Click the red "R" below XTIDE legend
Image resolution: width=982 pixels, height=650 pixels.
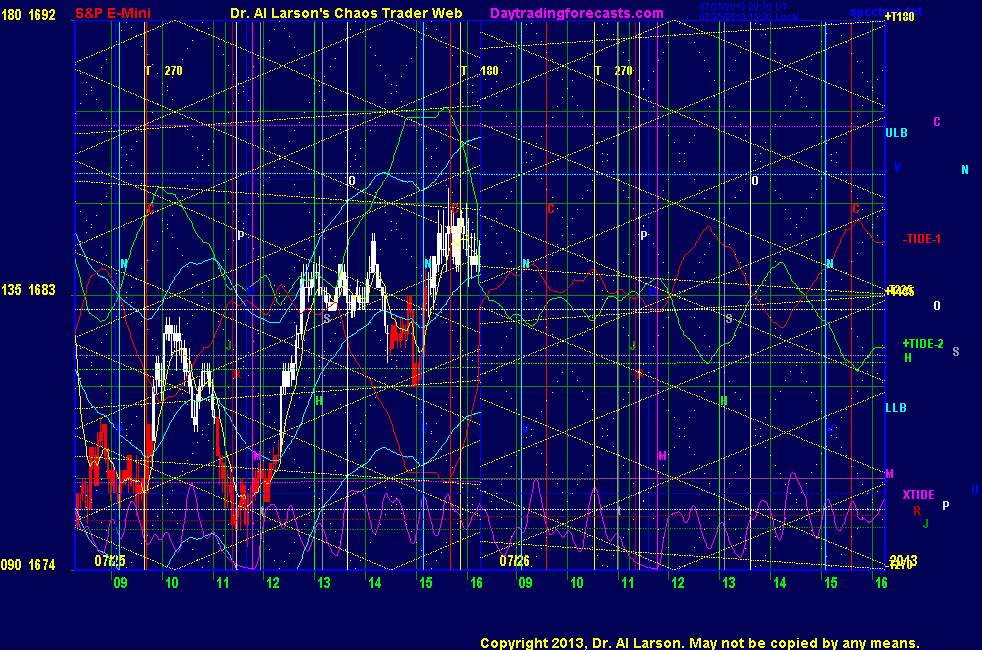coord(917,511)
